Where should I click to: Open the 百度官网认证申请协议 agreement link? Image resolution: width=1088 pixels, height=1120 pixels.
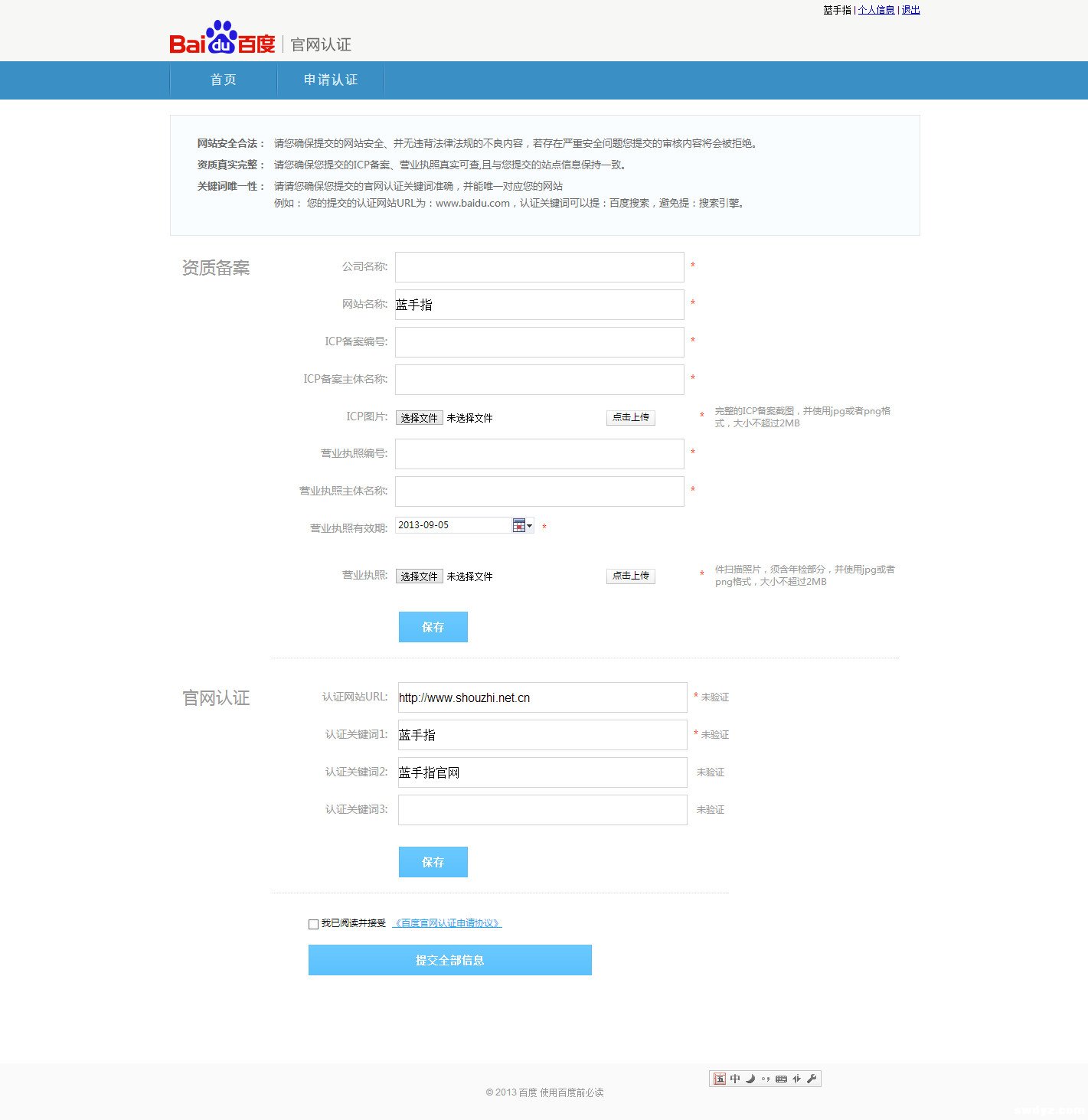click(446, 923)
